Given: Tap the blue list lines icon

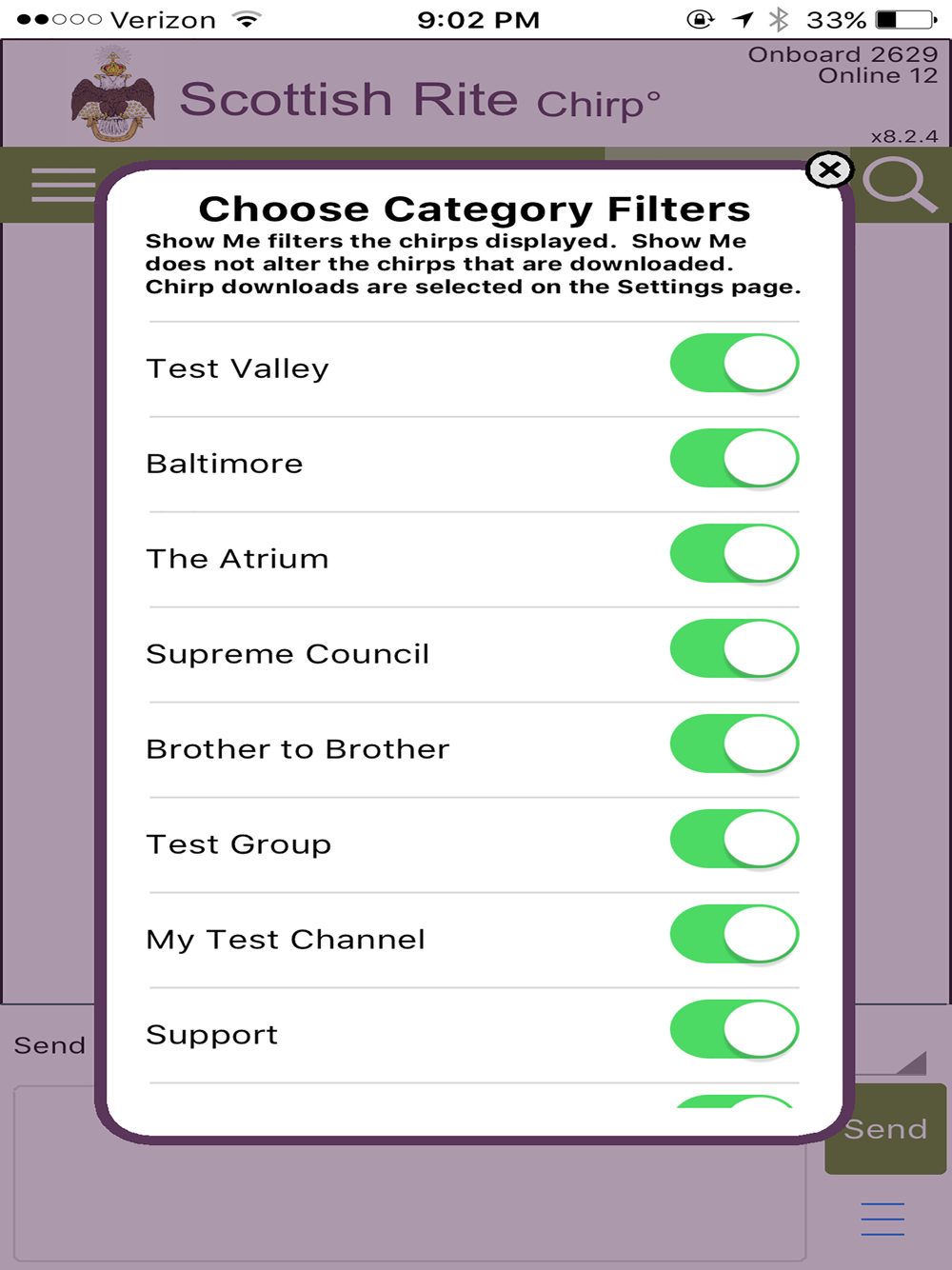Looking at the screenshot, I should [x=883, y=1219].
